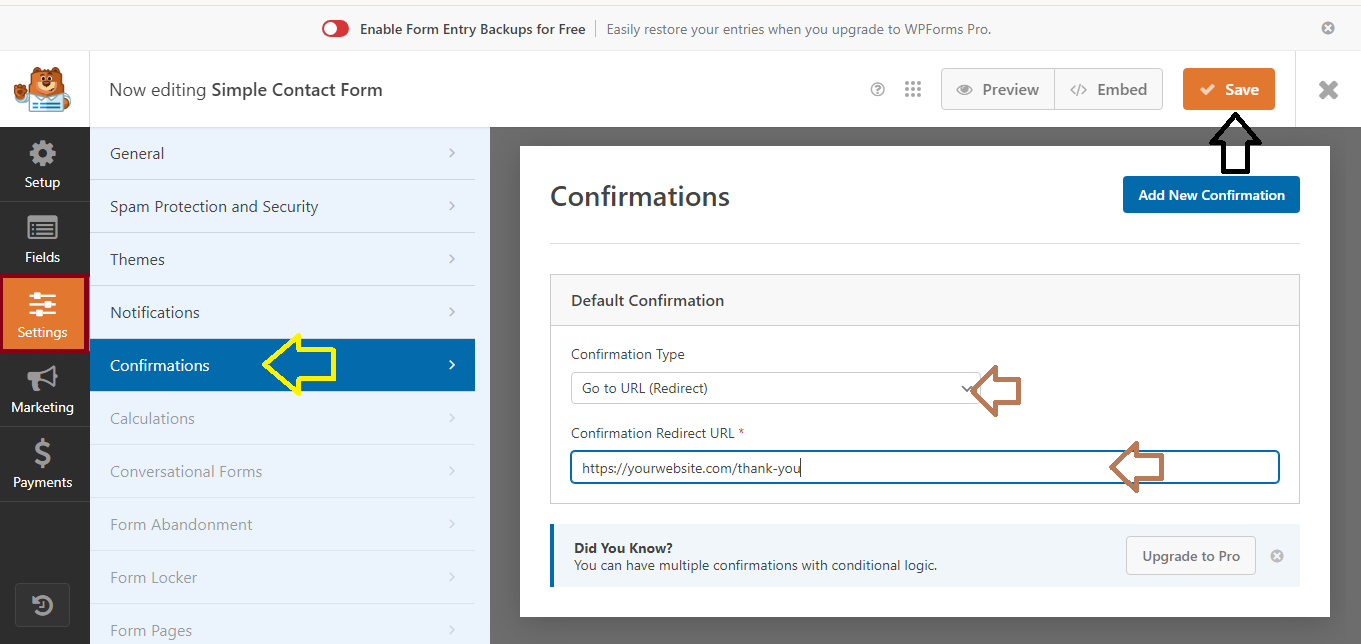
Task: Click the WPForms bear mascot logo
Action: pyautogui.click(x=42, y=90)
